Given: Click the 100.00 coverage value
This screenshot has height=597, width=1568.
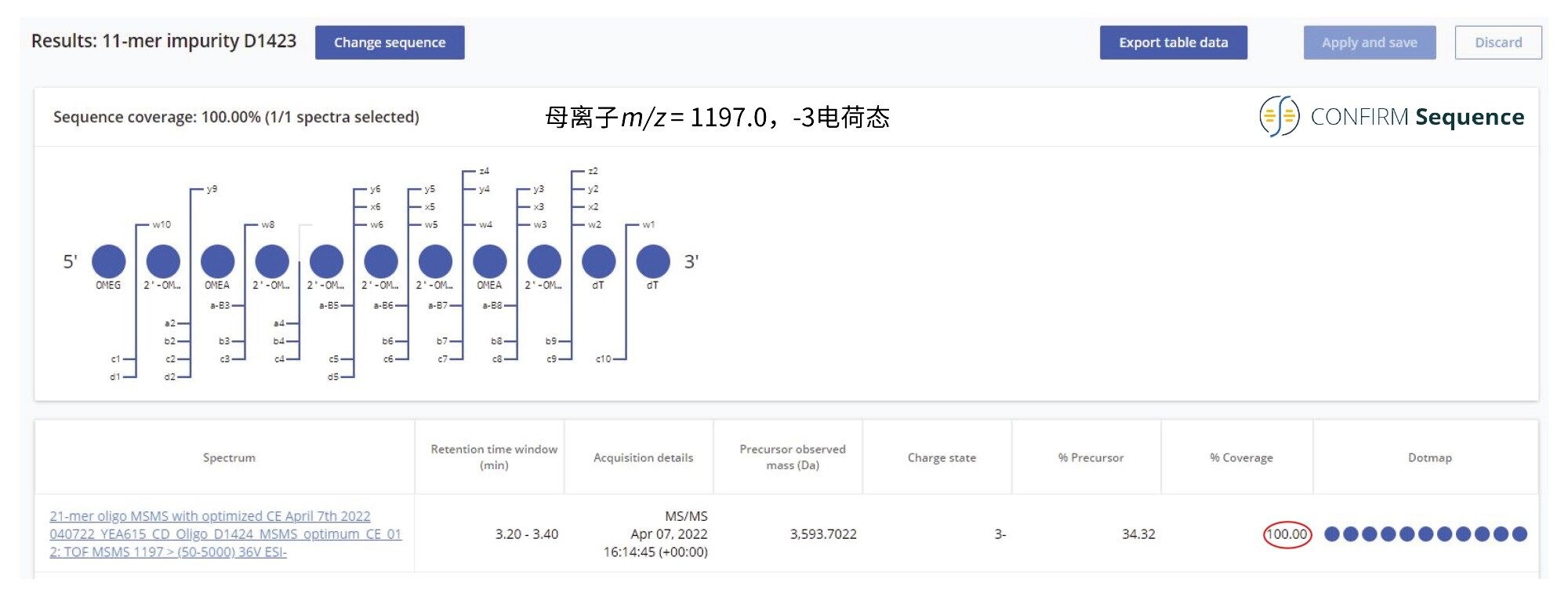Looking at the screenshot, I should coord(1287,534).
